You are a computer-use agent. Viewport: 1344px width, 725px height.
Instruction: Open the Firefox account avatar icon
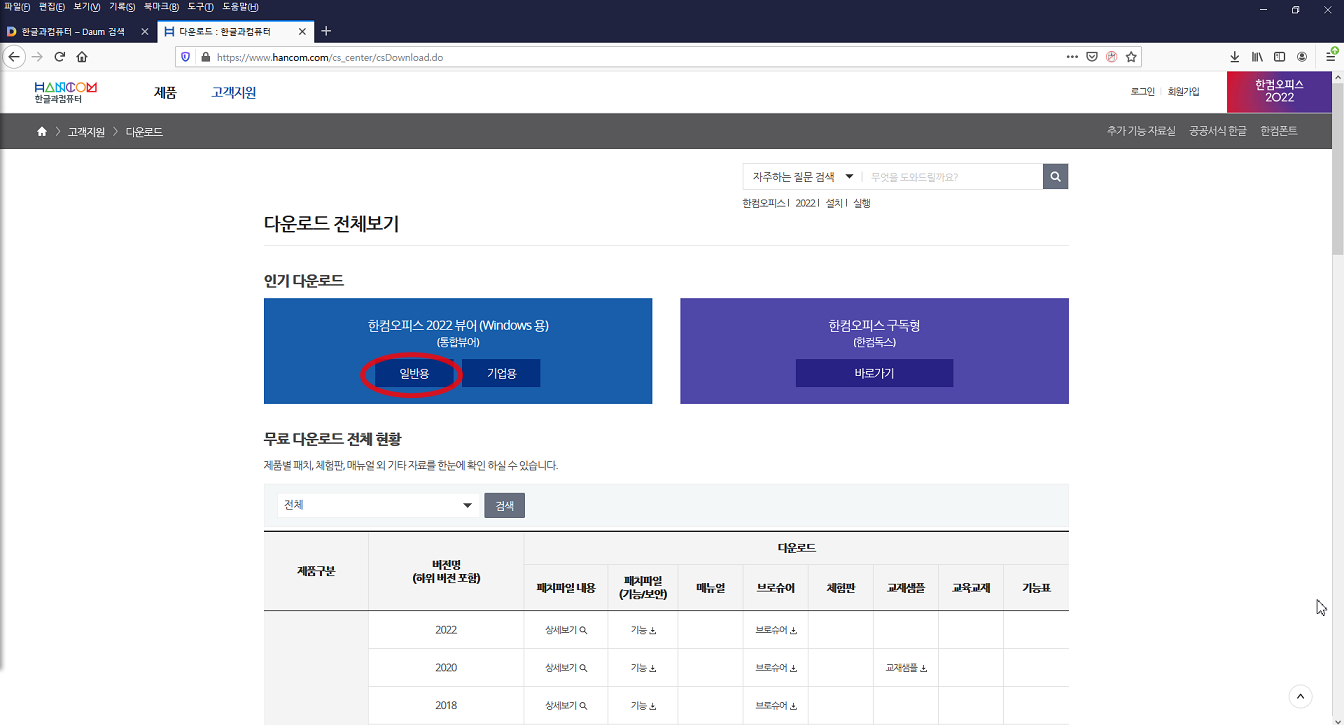coord(1302,57)
